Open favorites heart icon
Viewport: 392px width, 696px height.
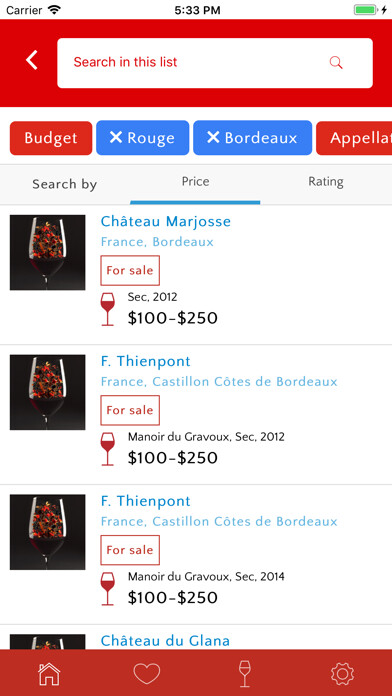[x=147, y=674]
